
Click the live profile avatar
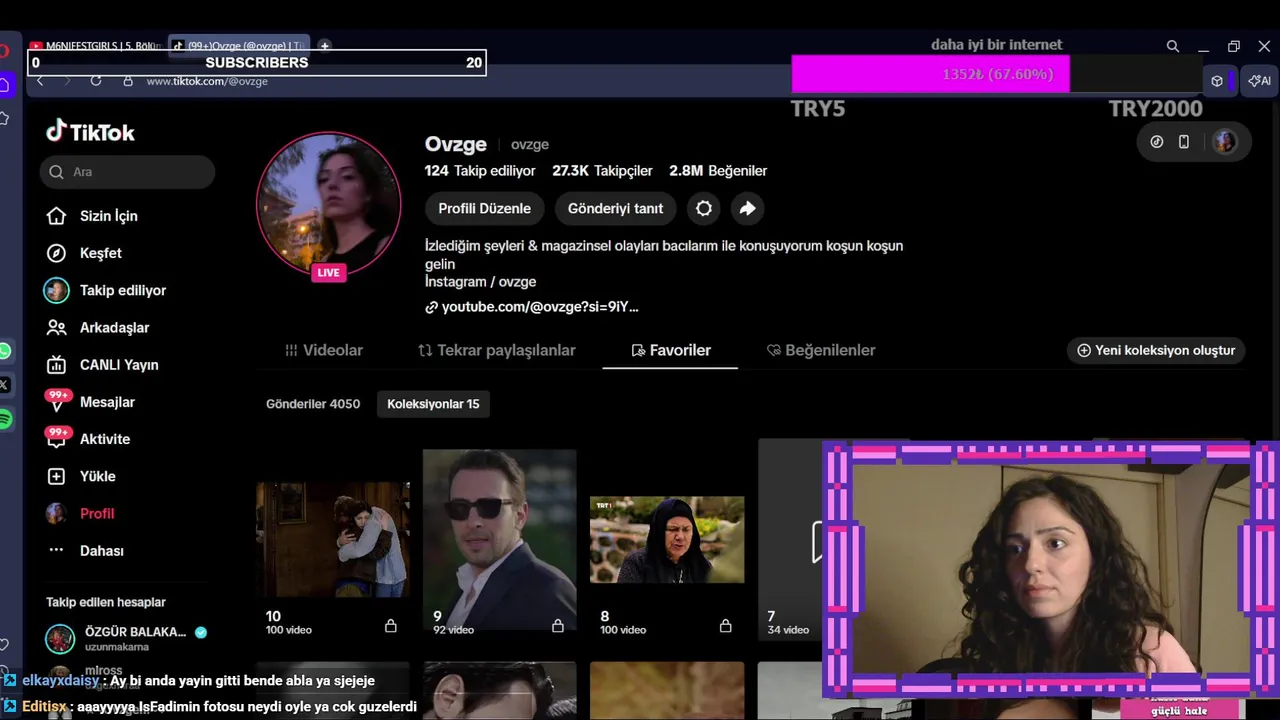tap(329, 205)
